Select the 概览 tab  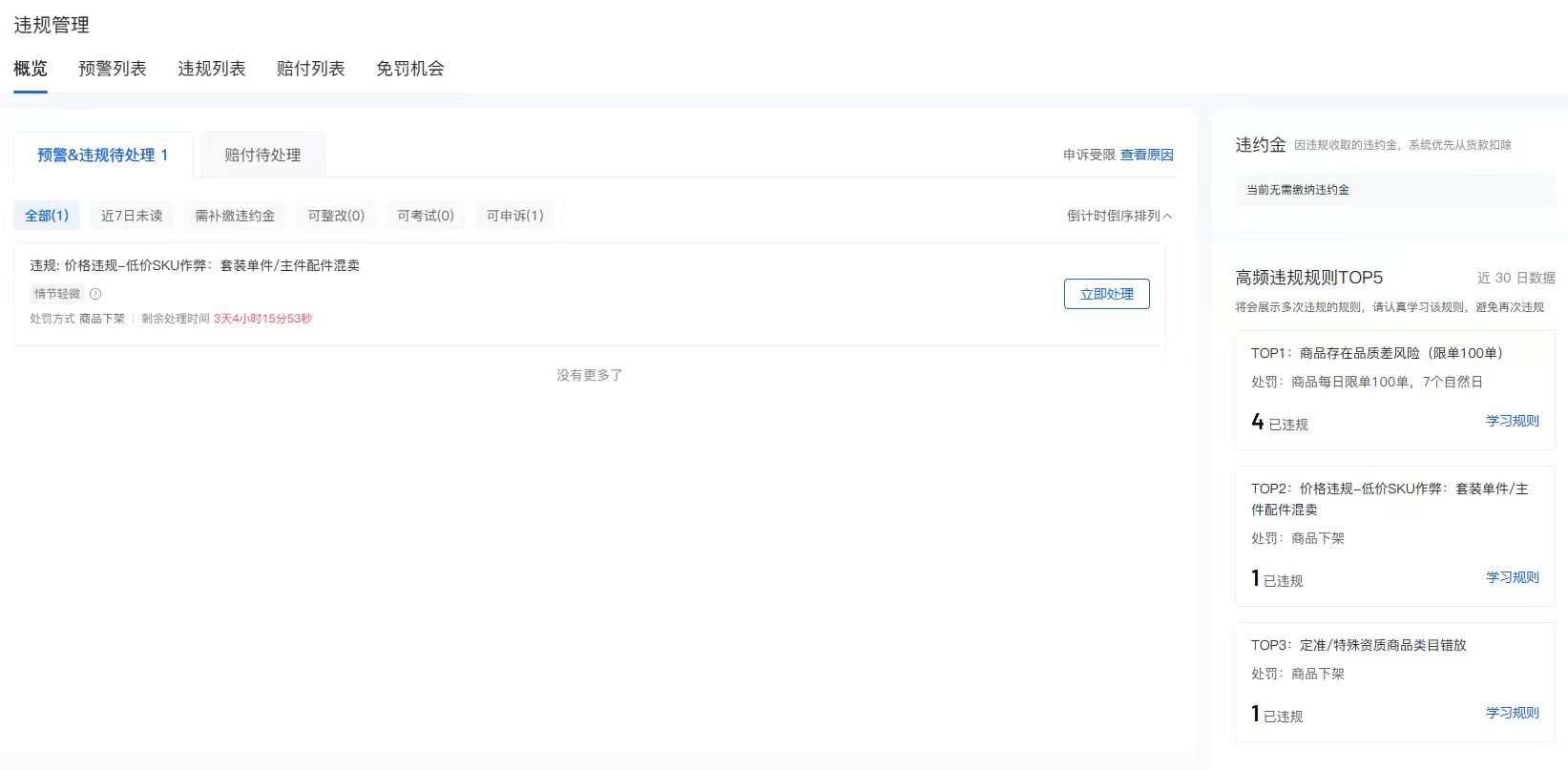31,69
